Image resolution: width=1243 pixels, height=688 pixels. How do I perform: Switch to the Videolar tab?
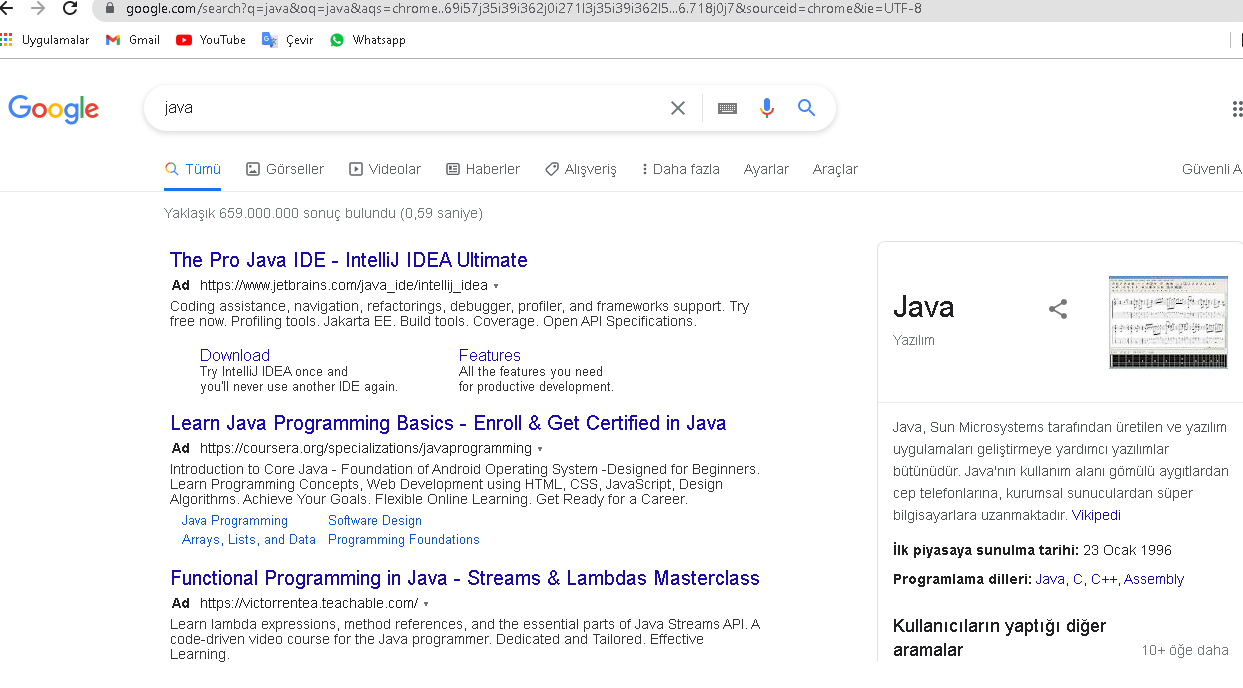(385, 169)
